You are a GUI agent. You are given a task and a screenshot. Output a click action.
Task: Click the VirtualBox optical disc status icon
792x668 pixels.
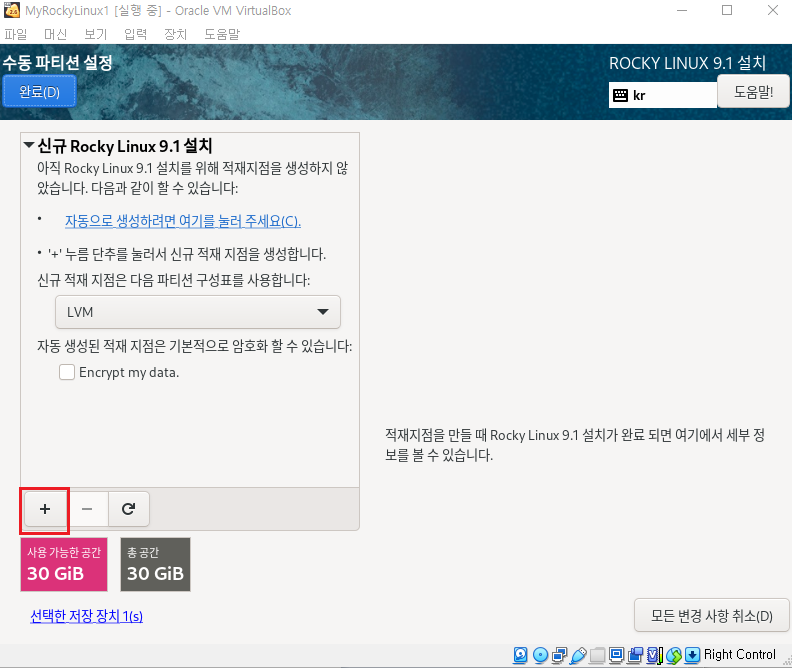540,655
